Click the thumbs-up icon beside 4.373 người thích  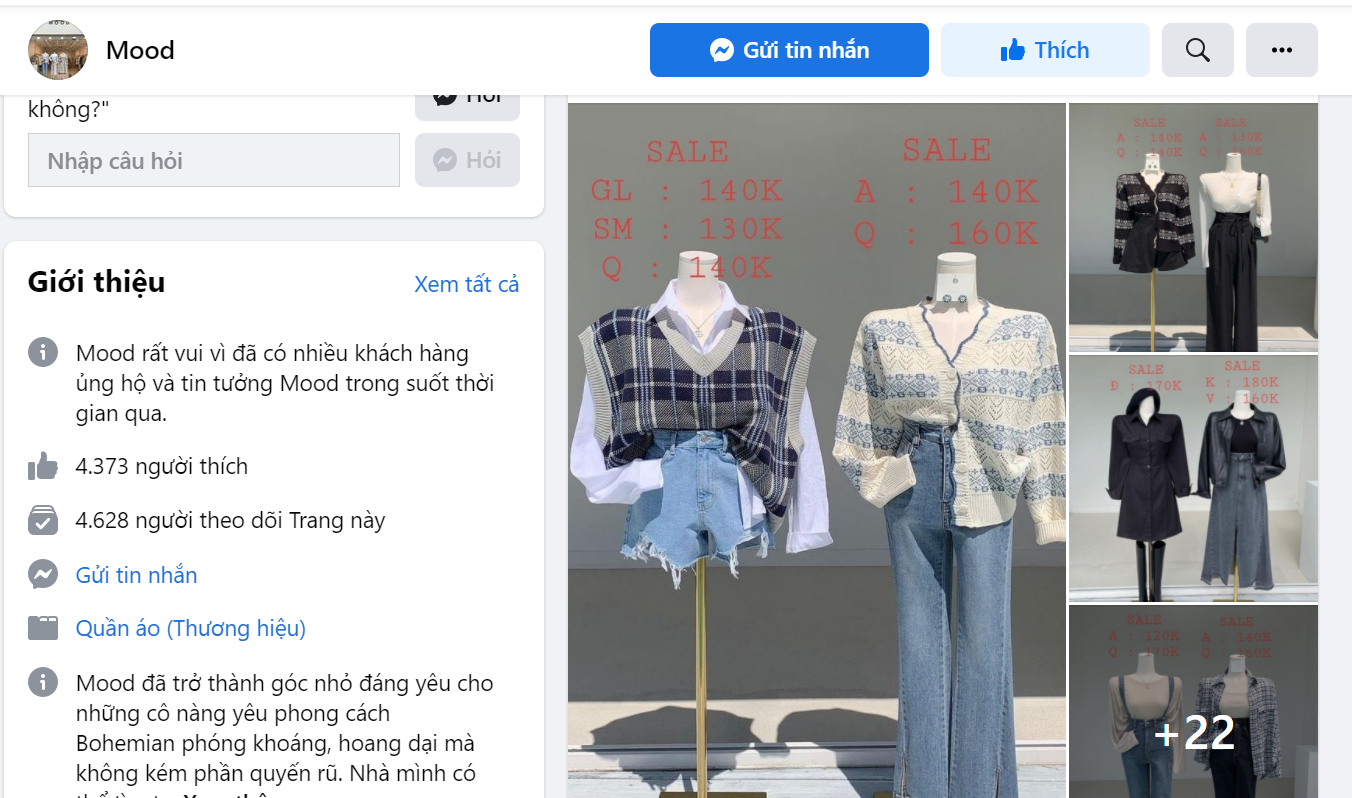43,466
